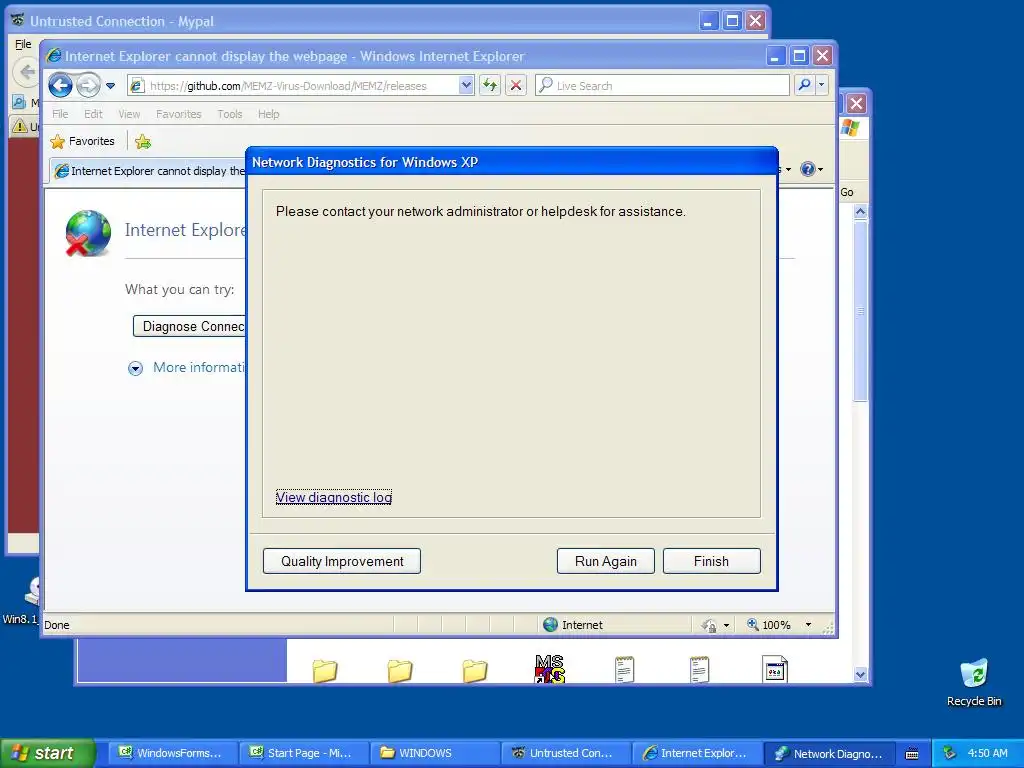Click the globe with red X error icon
Screen dimensions: 1024x768
click(88, 232)
